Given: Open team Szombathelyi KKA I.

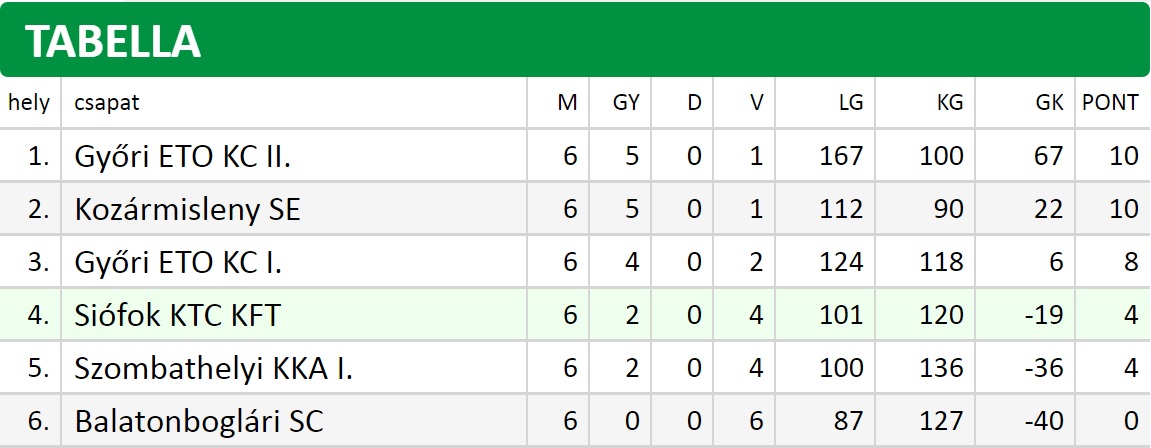Looking at the screenshot, I should pos(213,369).
